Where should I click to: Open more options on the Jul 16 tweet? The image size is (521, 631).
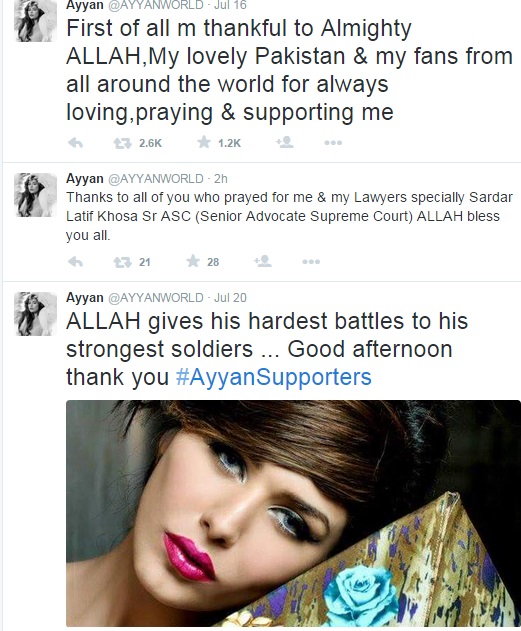coord(333,143)
